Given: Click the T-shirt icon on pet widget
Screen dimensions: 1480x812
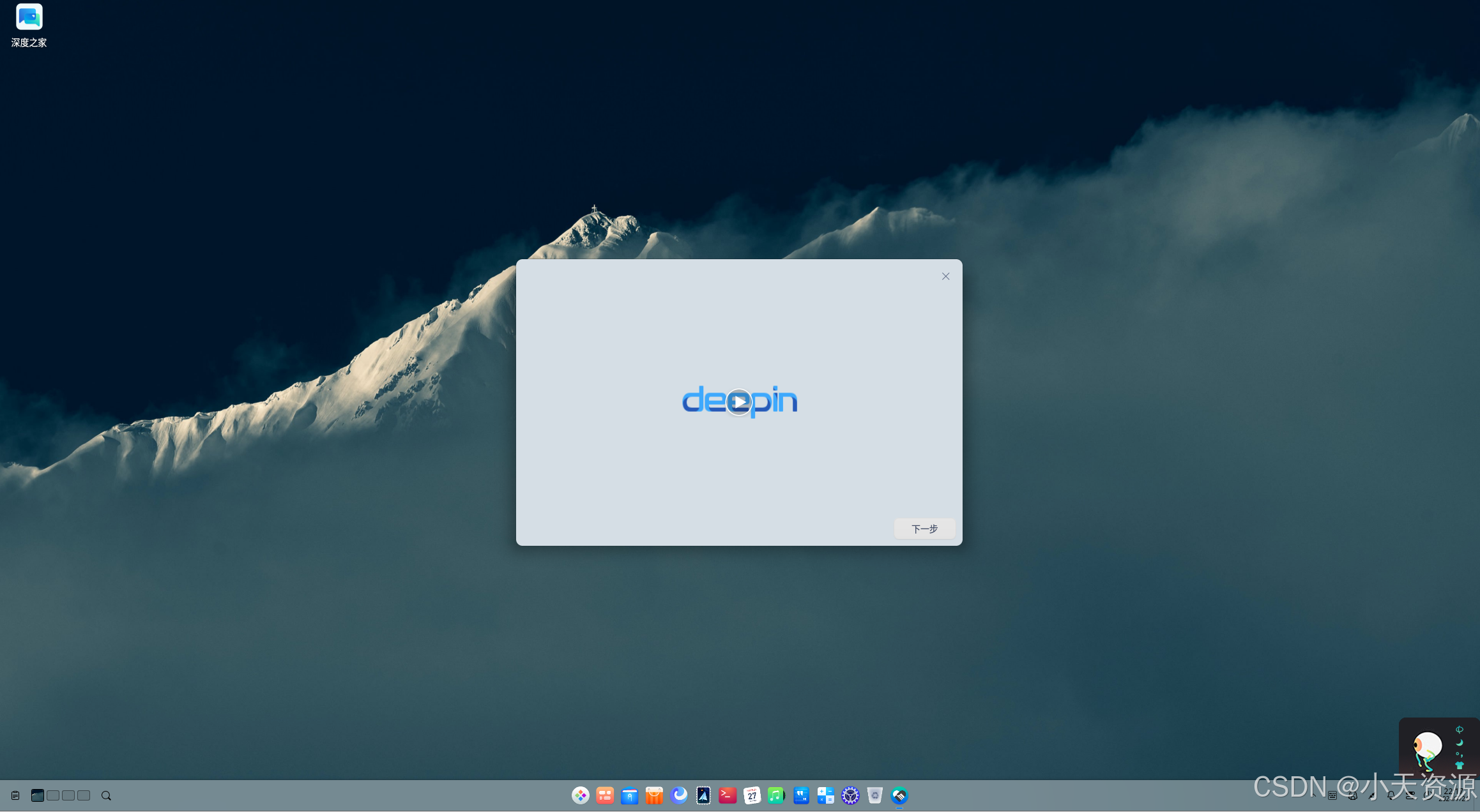Looking at the screenshot, I should [1460, 765].
